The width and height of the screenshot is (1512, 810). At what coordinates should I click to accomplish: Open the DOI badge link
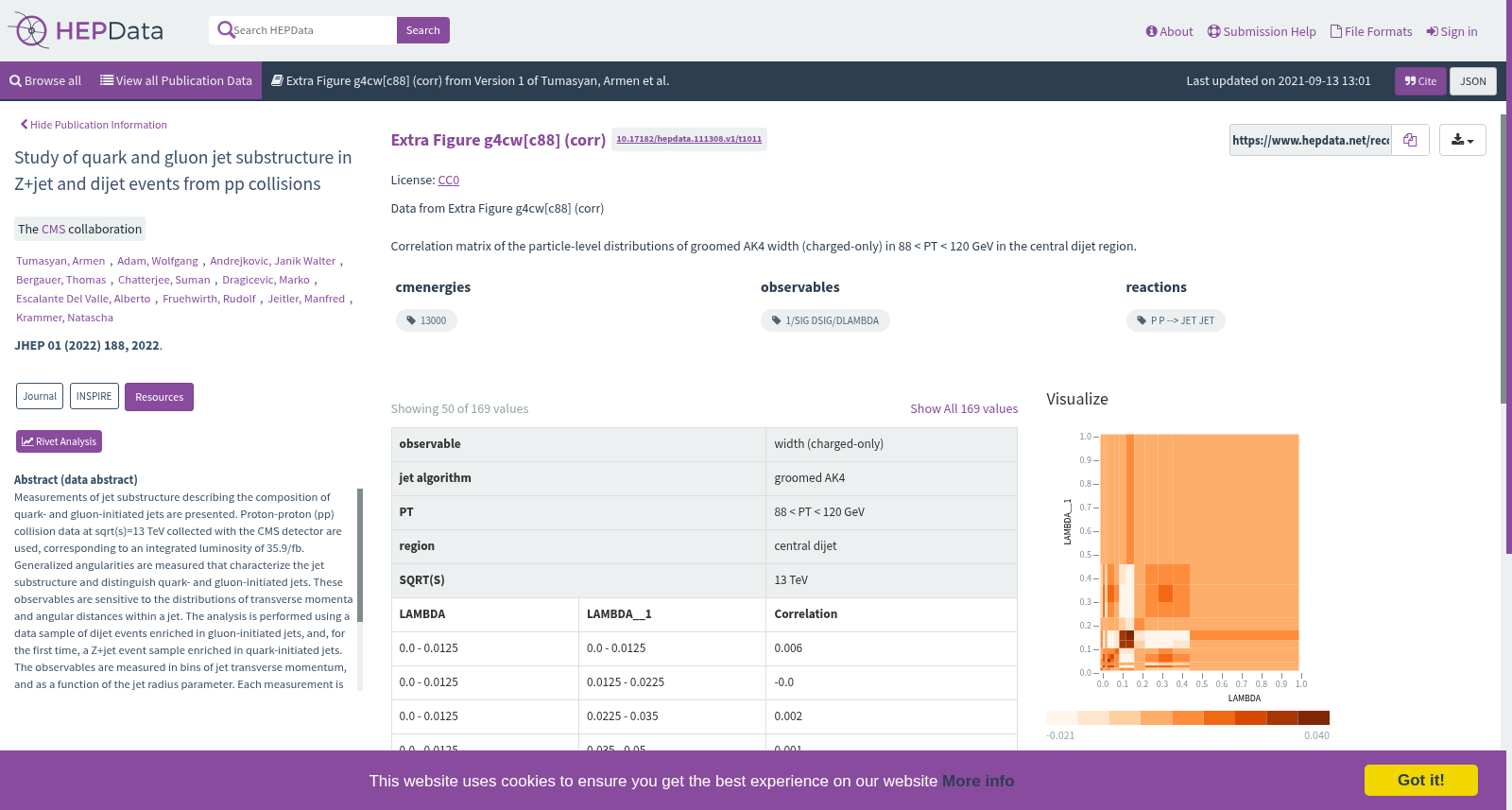coord(689,139)
